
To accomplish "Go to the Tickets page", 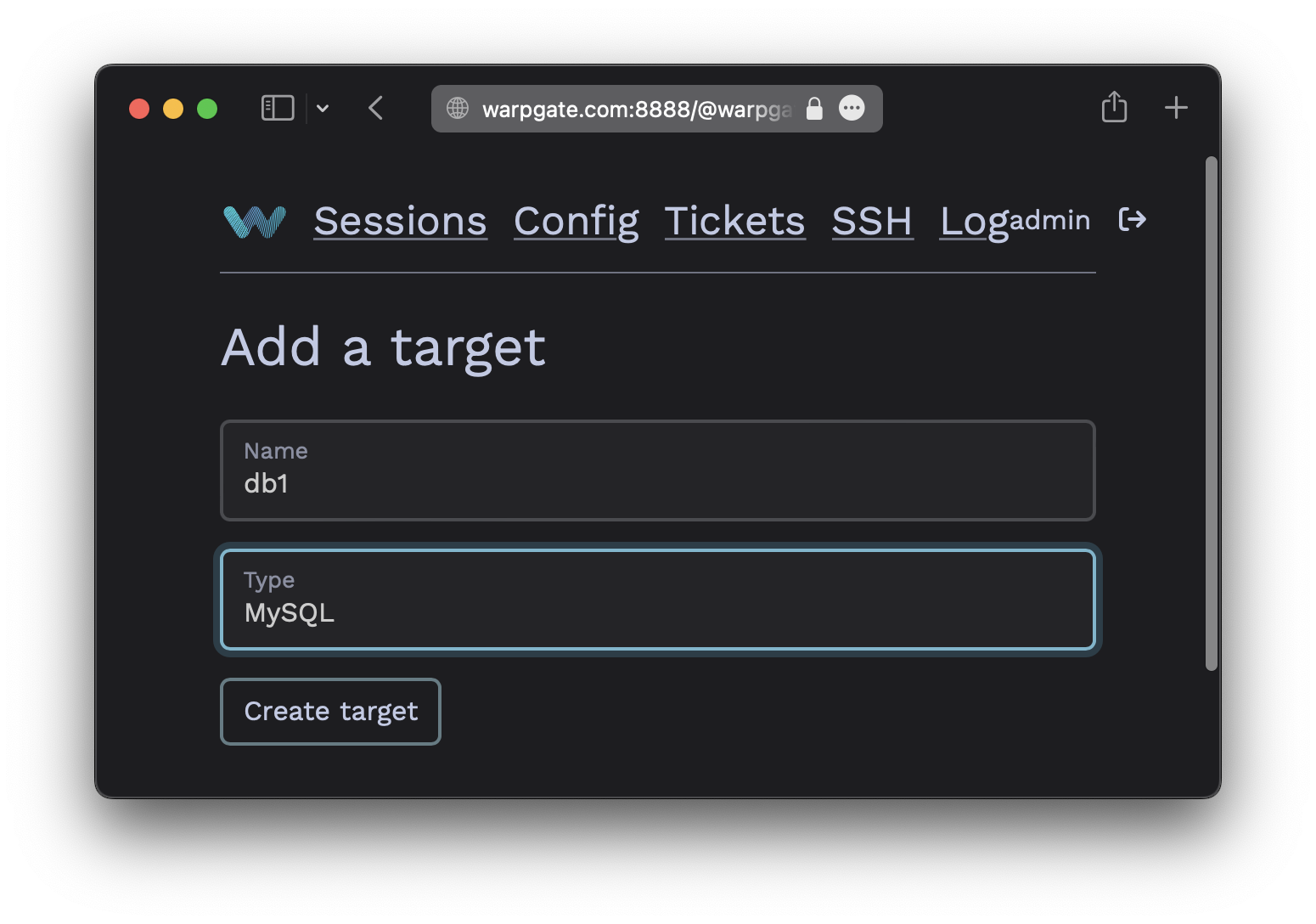I will pyautogui.click(x=735, y=222).
